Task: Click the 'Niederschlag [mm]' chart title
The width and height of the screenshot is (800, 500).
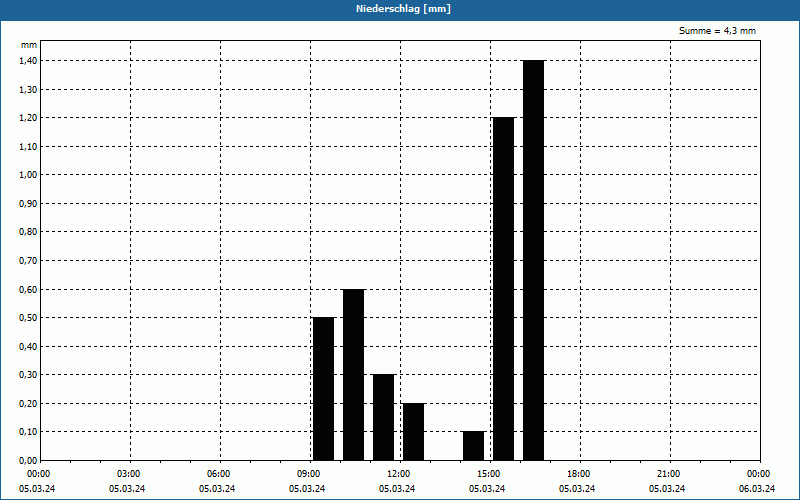Action: tap(403, 9)
